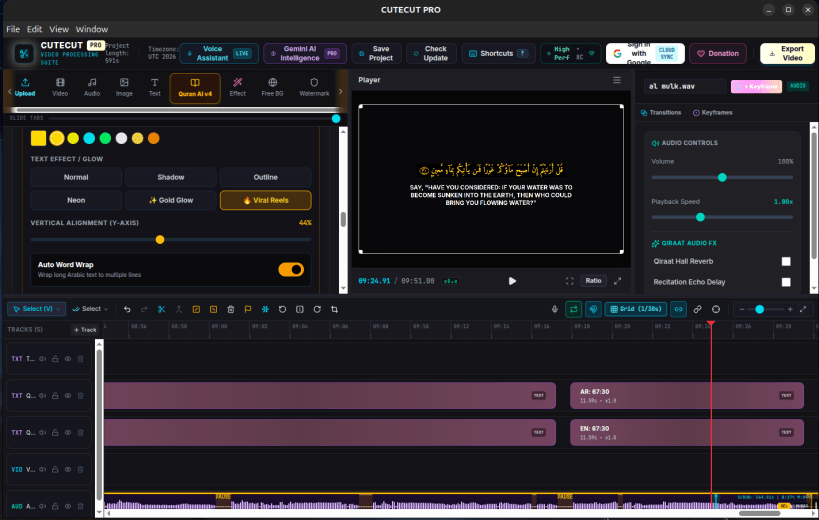The height and width of the screenshot is (520, 819).
Task: Switch to the Watermark tab
Action: (x=314, y=87)
